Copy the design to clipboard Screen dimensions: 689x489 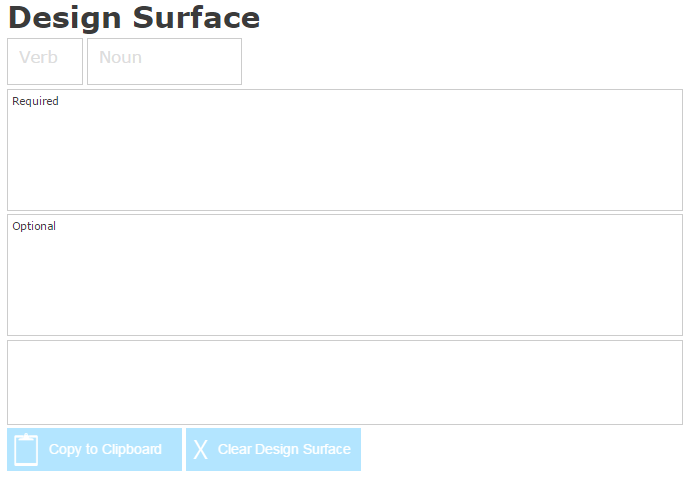tap(94, 449)
